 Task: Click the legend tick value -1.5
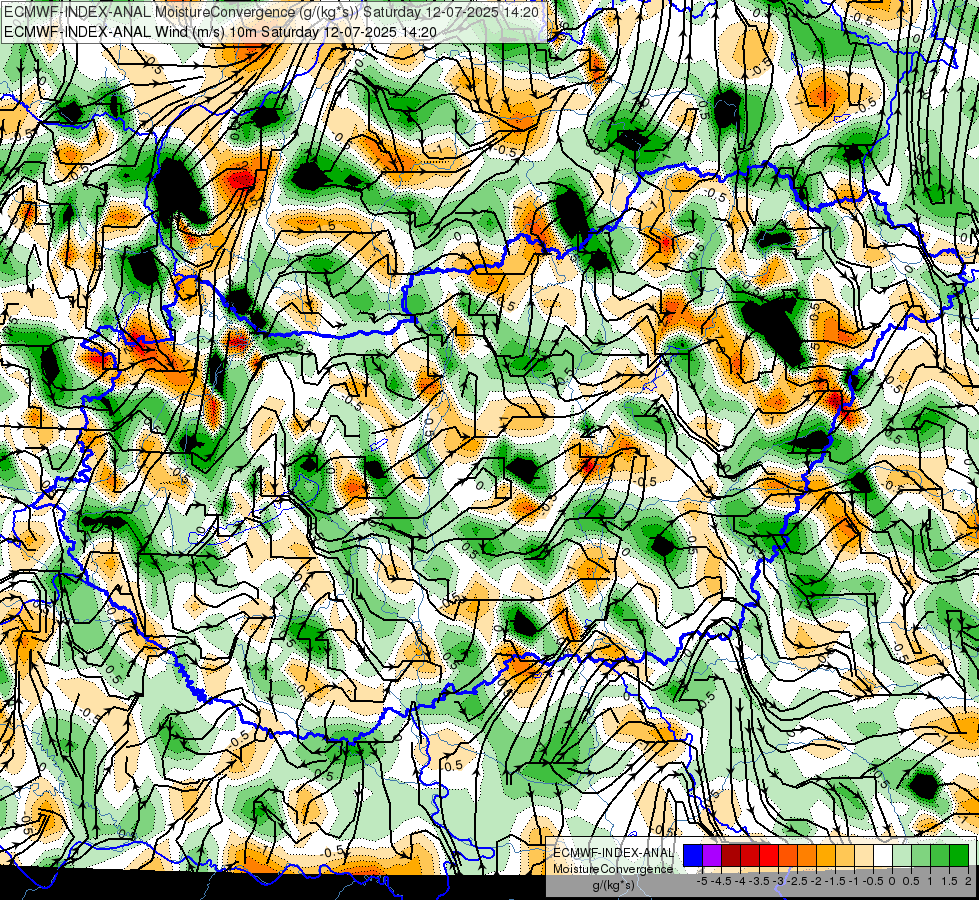(x=835, y=881)
